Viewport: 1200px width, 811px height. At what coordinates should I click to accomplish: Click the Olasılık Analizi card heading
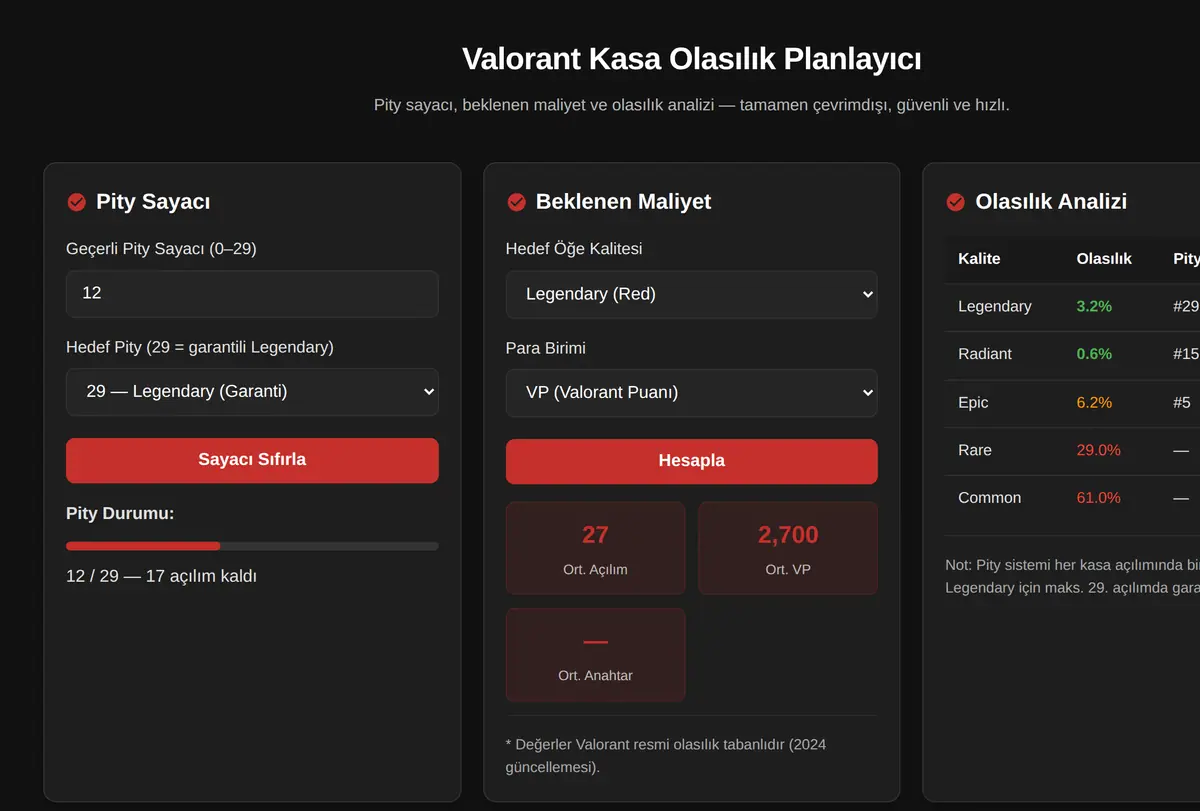[x=1051, y=202]
